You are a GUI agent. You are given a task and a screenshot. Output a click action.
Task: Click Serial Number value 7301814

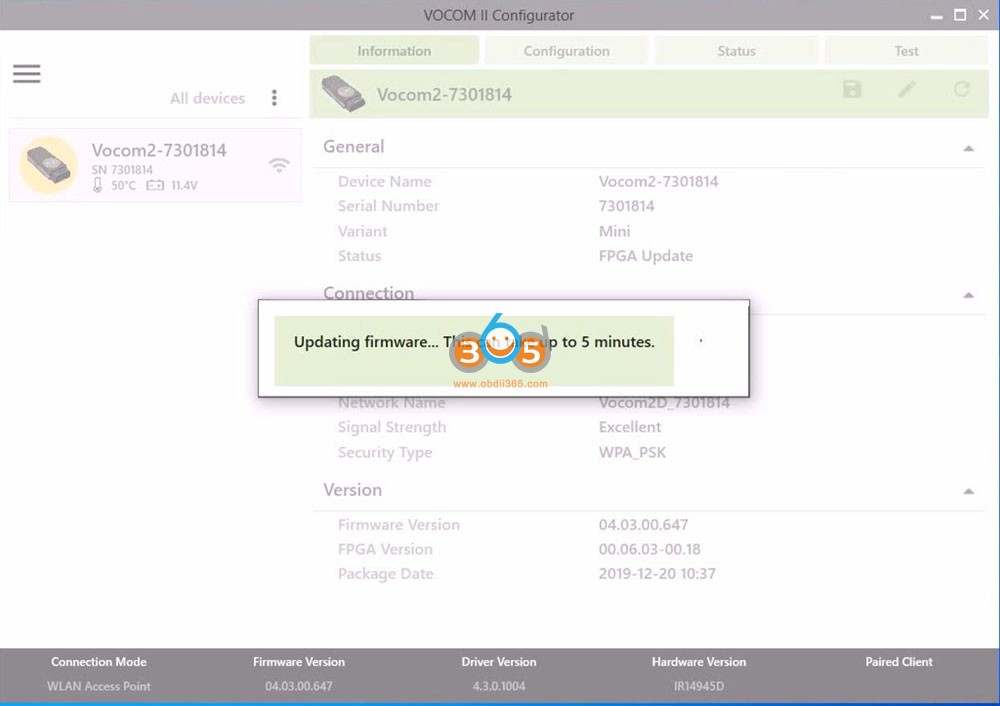tap(626, 206)
